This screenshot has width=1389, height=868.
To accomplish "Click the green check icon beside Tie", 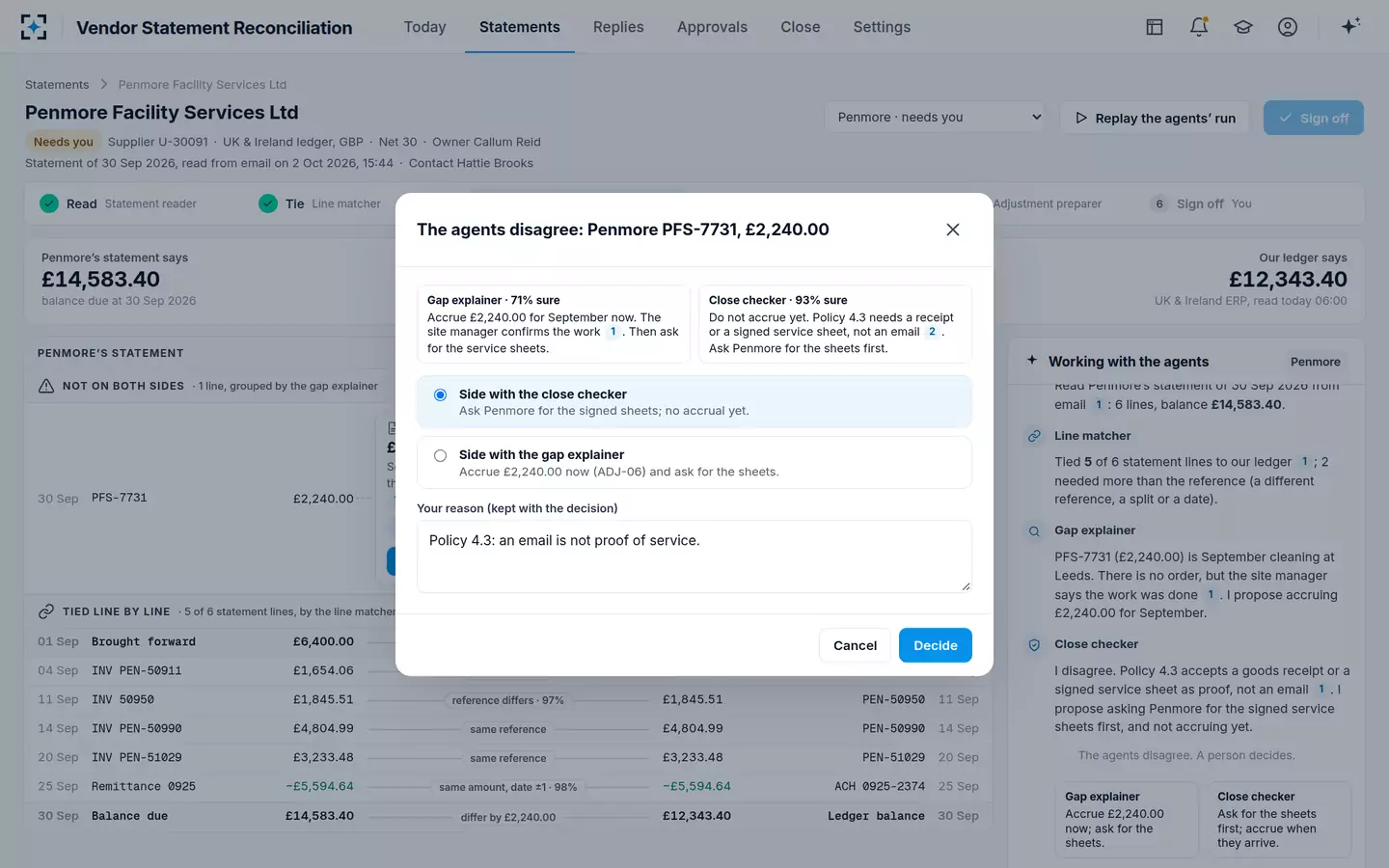I will [x=268, y=203].
